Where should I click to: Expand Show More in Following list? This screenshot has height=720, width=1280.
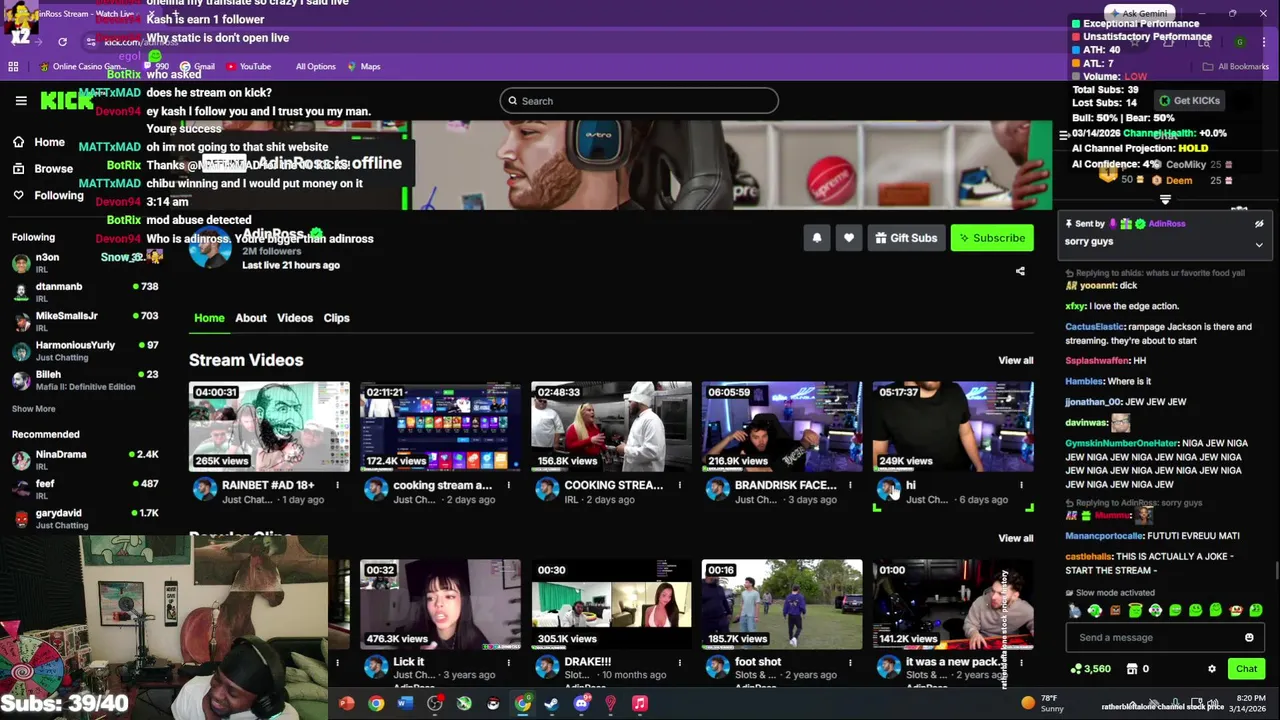point(33,409)
